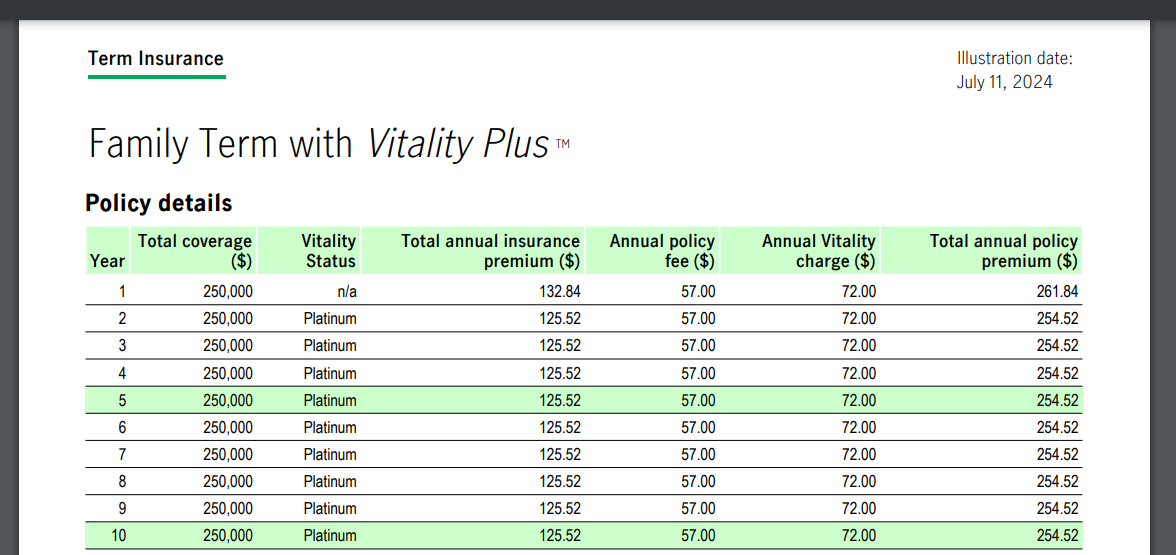Select the 261.84 total policy premium value
This screenshot has width=1176, height=555.
1057,292
